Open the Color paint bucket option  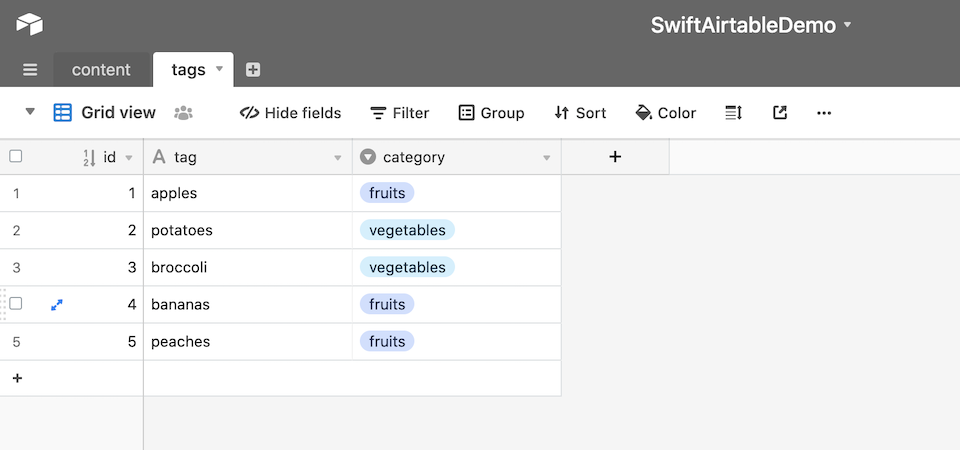(x=666, y=113)
